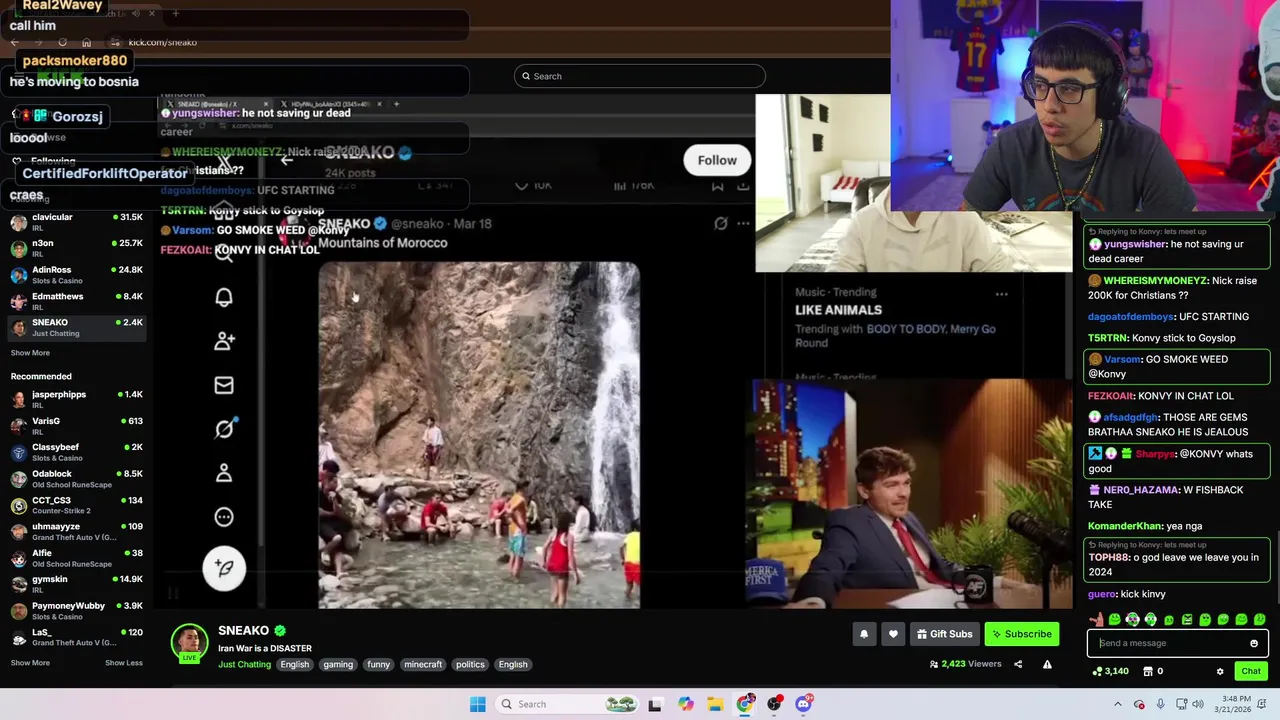Click the Morocco waterfall video in post
The height and width of the screenshot is (720, 1280).
click(x=479, y=435)
